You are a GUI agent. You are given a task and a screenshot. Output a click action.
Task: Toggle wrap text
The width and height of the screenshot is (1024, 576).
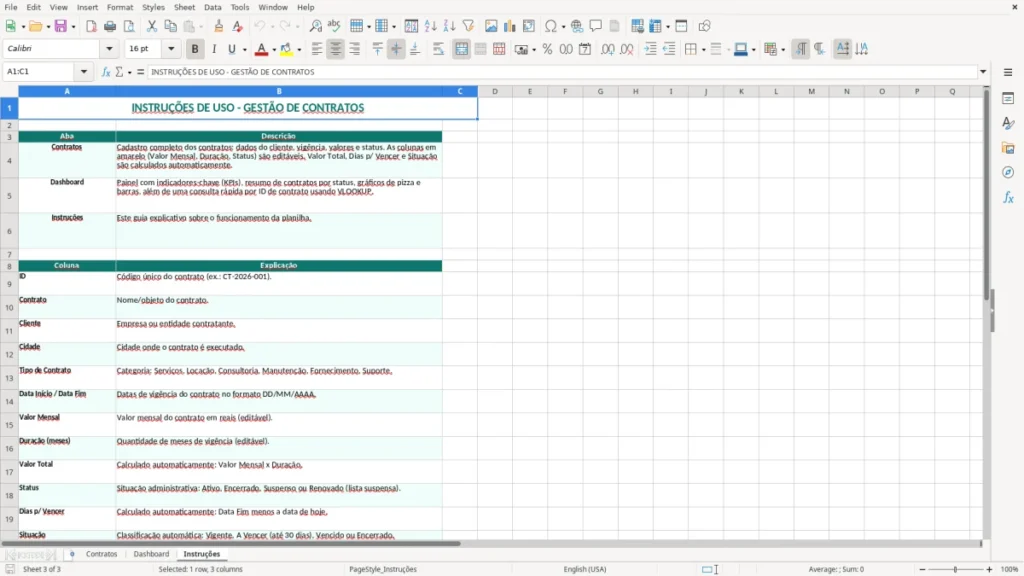[x=438, y=49]
